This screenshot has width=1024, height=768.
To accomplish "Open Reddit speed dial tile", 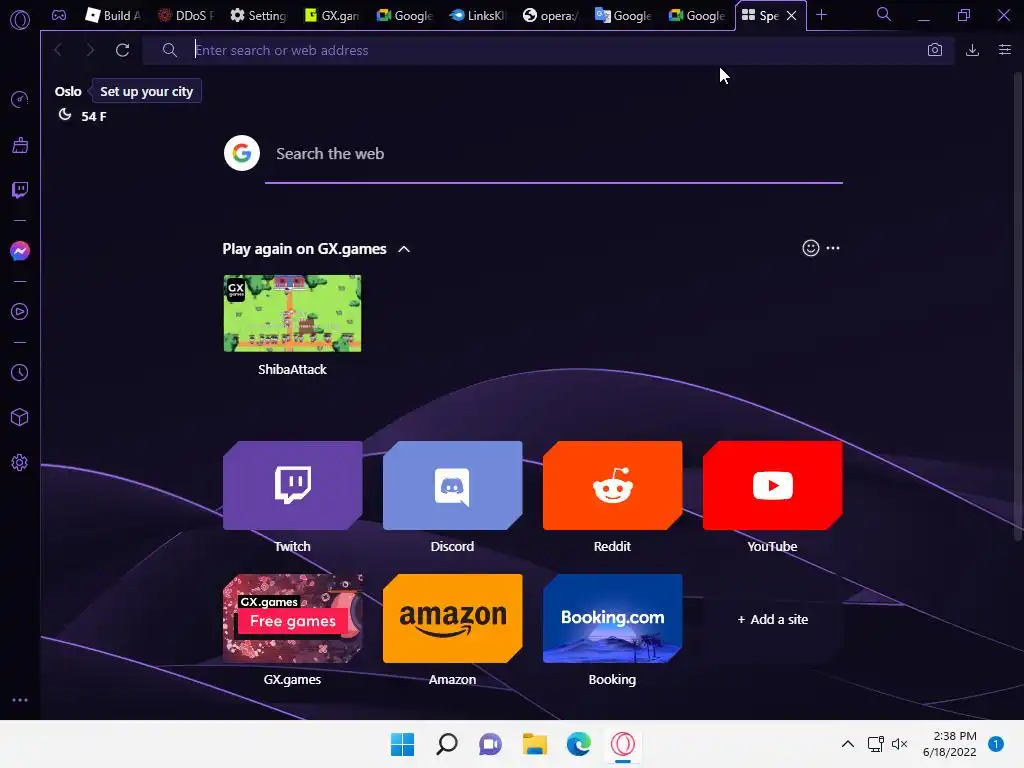I will point(613,485).
